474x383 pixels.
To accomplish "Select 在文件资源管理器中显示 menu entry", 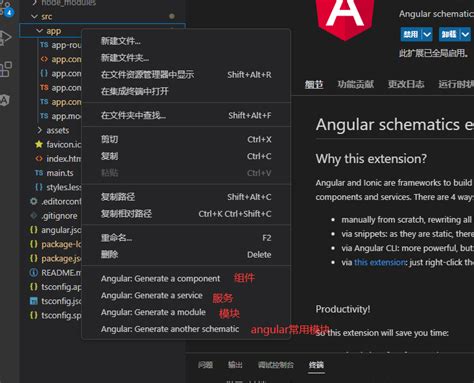I will [186, 75].
